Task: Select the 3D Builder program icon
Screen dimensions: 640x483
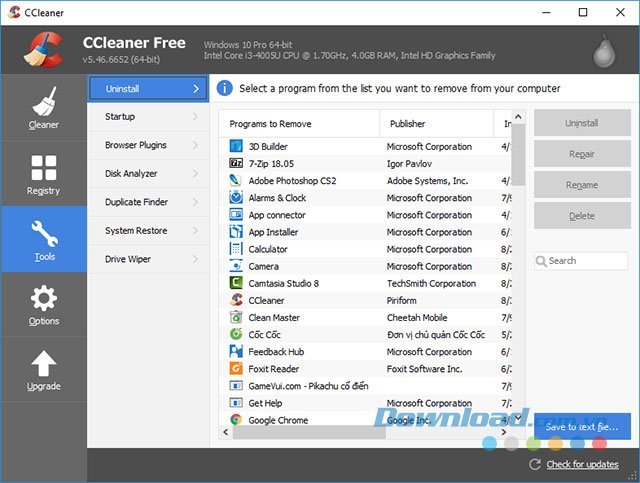Action: 236,146
